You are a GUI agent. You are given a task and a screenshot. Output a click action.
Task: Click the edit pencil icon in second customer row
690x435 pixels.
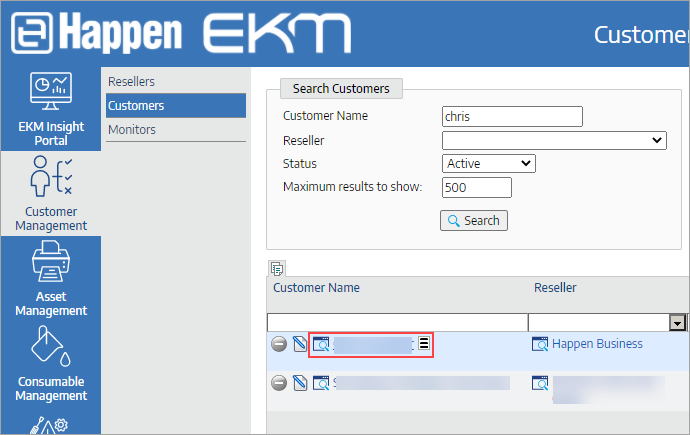click(x=300, y=383)
